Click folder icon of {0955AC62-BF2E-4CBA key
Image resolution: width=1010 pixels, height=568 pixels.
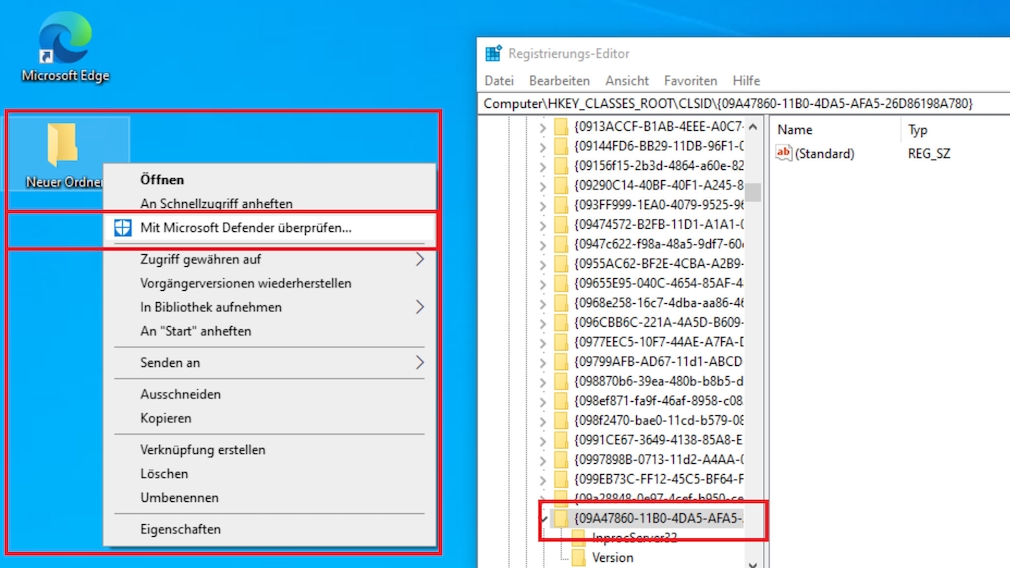click(x=561, y=263)
